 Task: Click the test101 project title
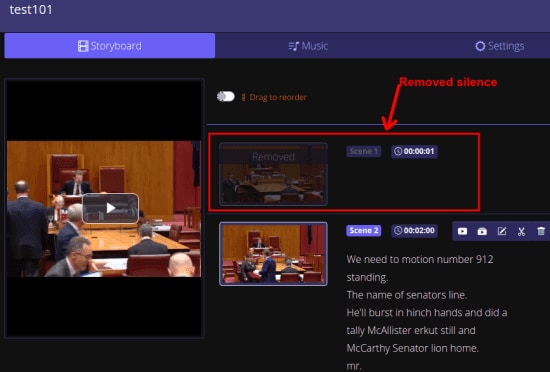31,10
